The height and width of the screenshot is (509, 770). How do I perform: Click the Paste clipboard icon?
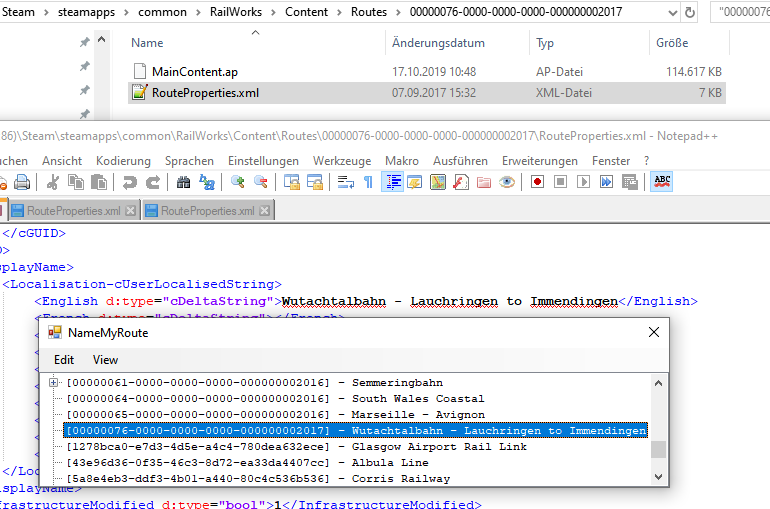click(99, 182)
